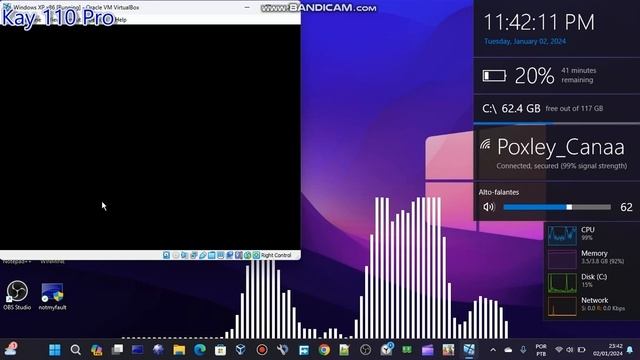Click the Disk (C:) usage graph
This screenshot has width=640, height=360.
[562, 282]
